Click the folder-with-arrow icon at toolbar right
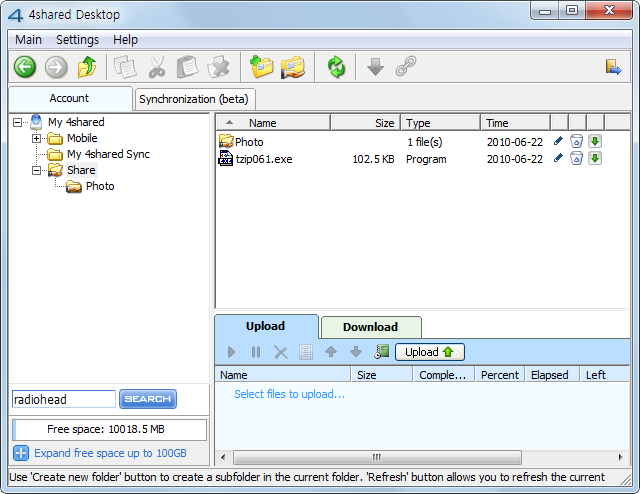Viewport: 640px width, 494px height. 613,67
